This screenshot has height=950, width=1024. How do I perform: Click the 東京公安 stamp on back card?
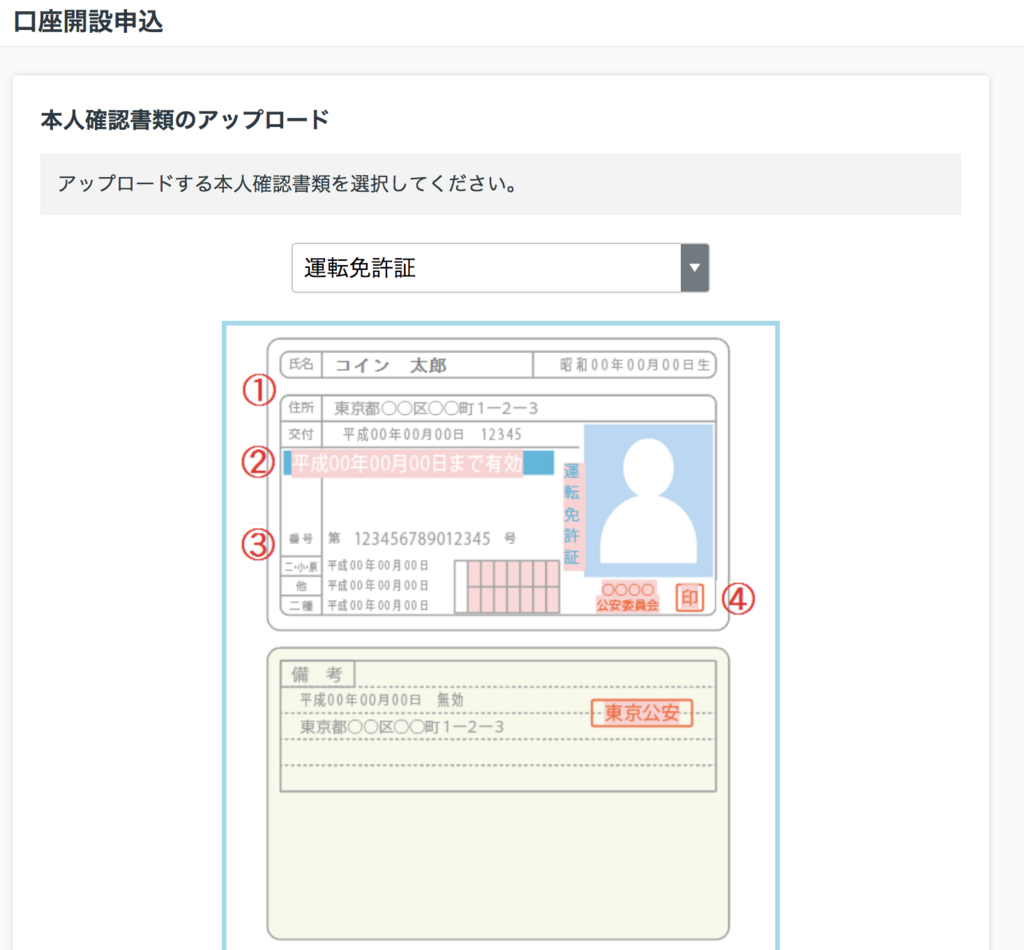[641, 713]
